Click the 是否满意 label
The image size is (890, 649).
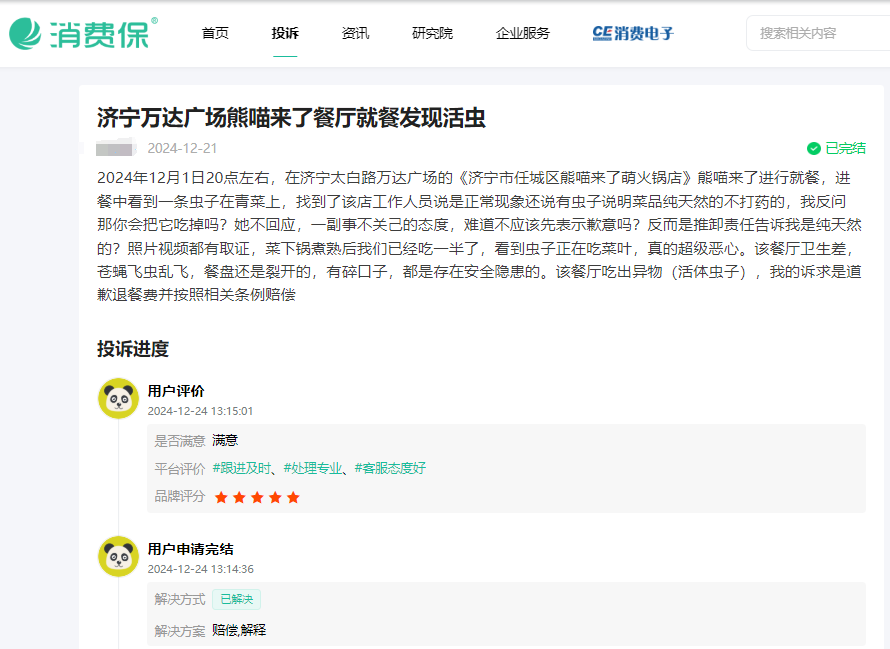pos(180,441)
